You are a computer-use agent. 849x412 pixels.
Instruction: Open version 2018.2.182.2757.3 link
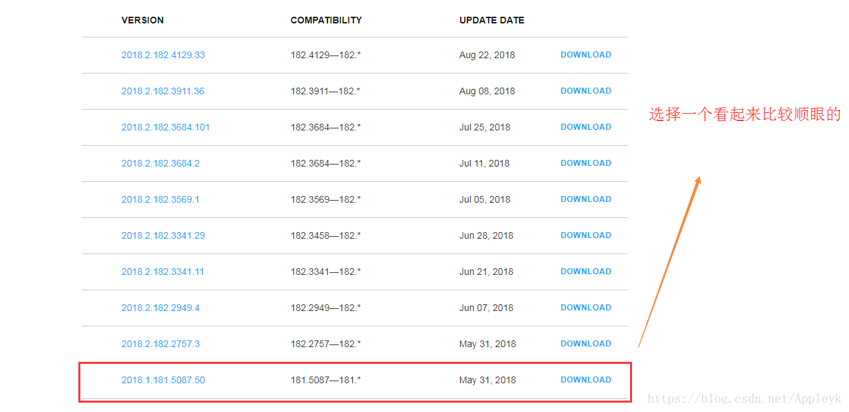pyautogui.click(x=160, y=344)
